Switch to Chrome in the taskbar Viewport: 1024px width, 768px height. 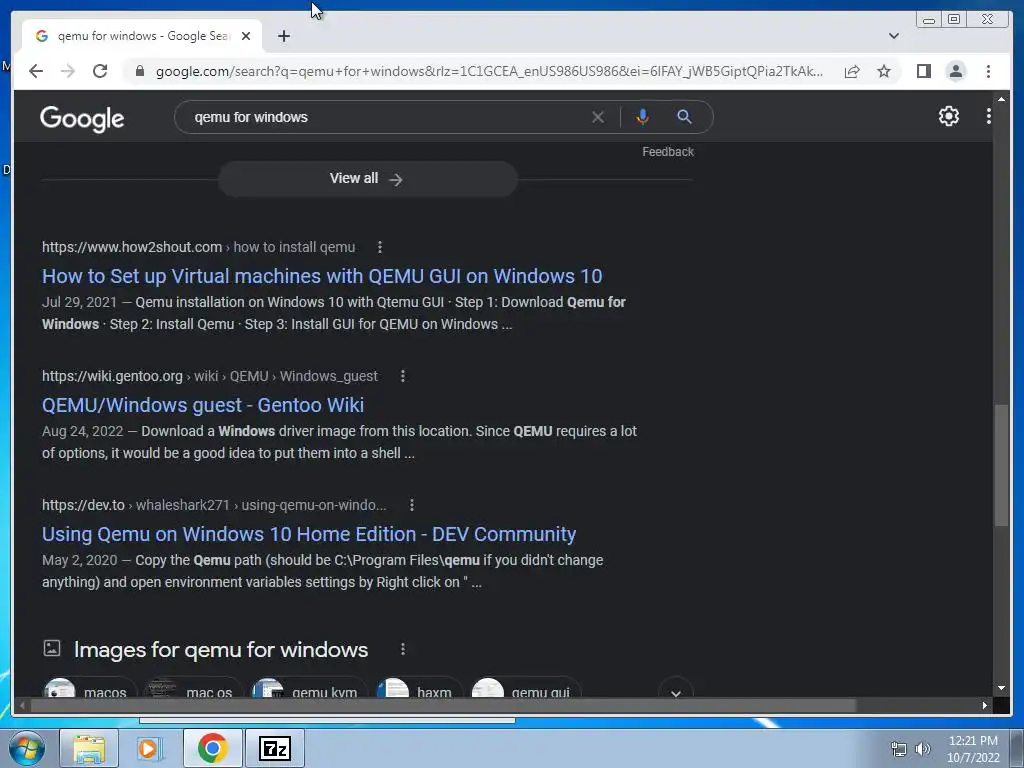pos(212,748)
